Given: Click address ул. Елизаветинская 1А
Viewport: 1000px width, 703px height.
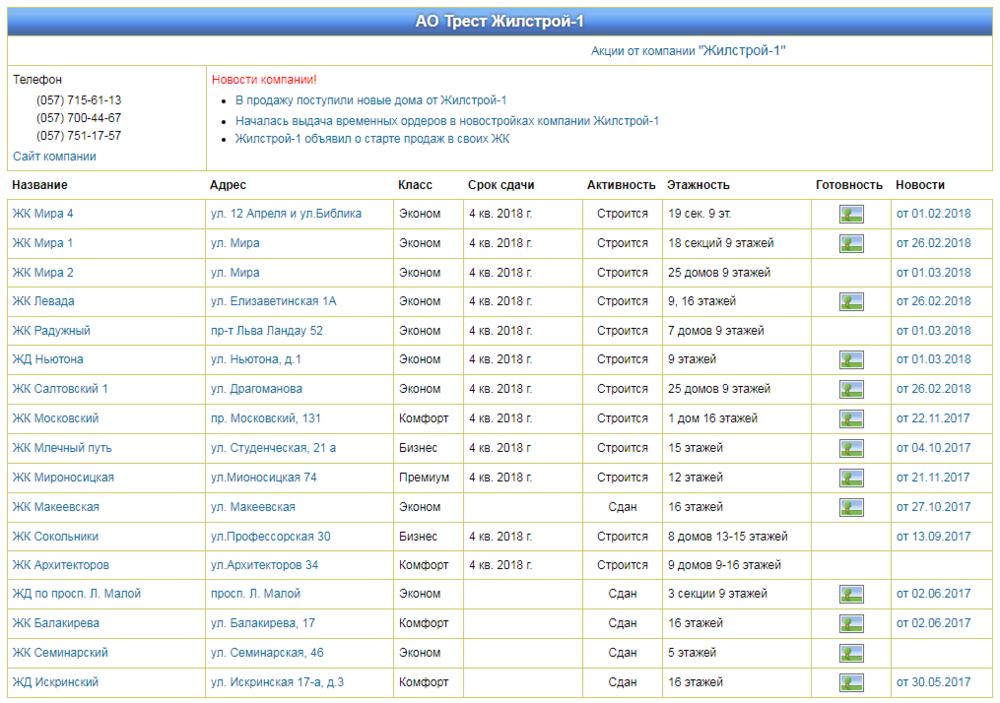Looking at the screenshot, I should coord(274,301).
